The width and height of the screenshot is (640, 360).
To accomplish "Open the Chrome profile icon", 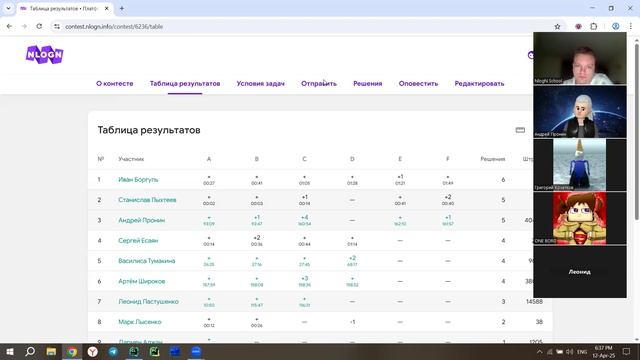I will tap(616, 27).
